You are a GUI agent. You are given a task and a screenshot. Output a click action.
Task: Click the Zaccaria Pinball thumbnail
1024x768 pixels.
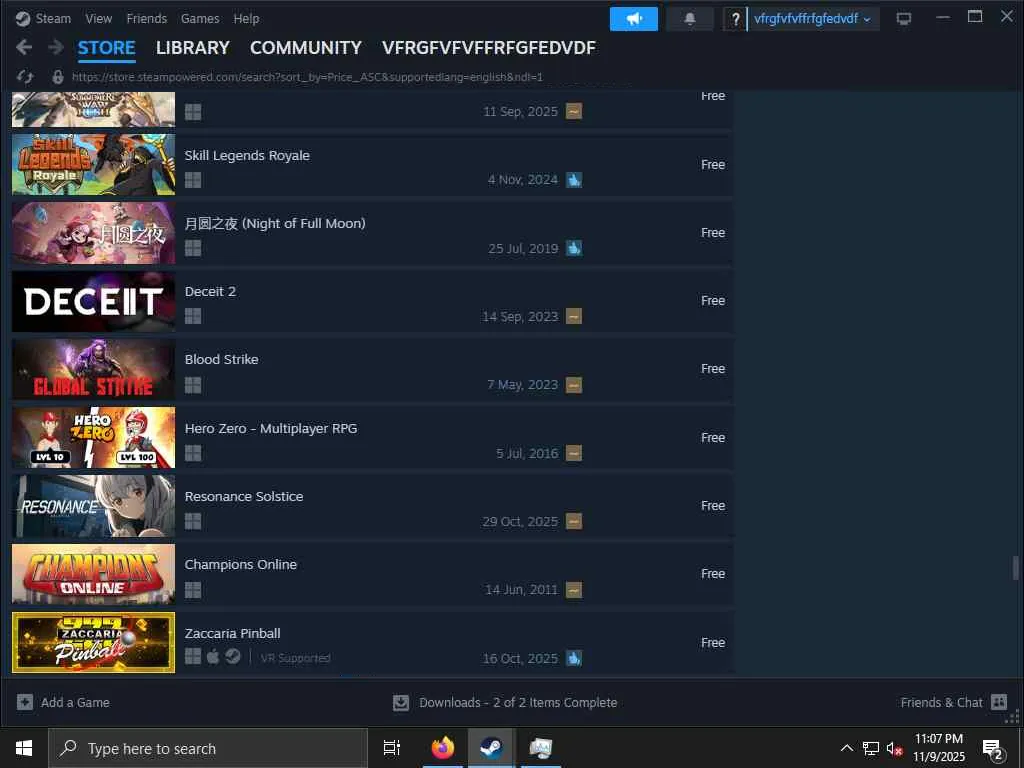tap(93, 643)
